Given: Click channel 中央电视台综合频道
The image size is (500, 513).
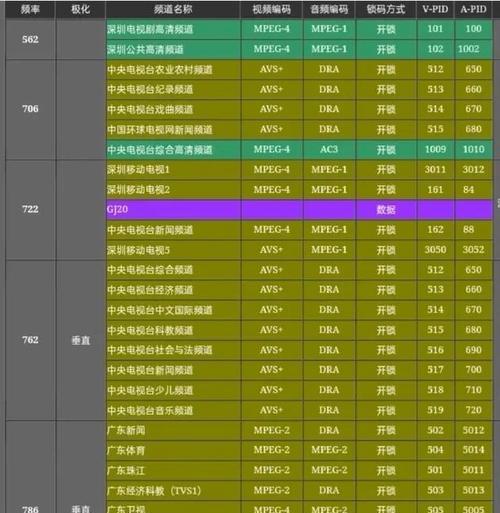Looking at the screenshot, I should (x=174, y=270).
